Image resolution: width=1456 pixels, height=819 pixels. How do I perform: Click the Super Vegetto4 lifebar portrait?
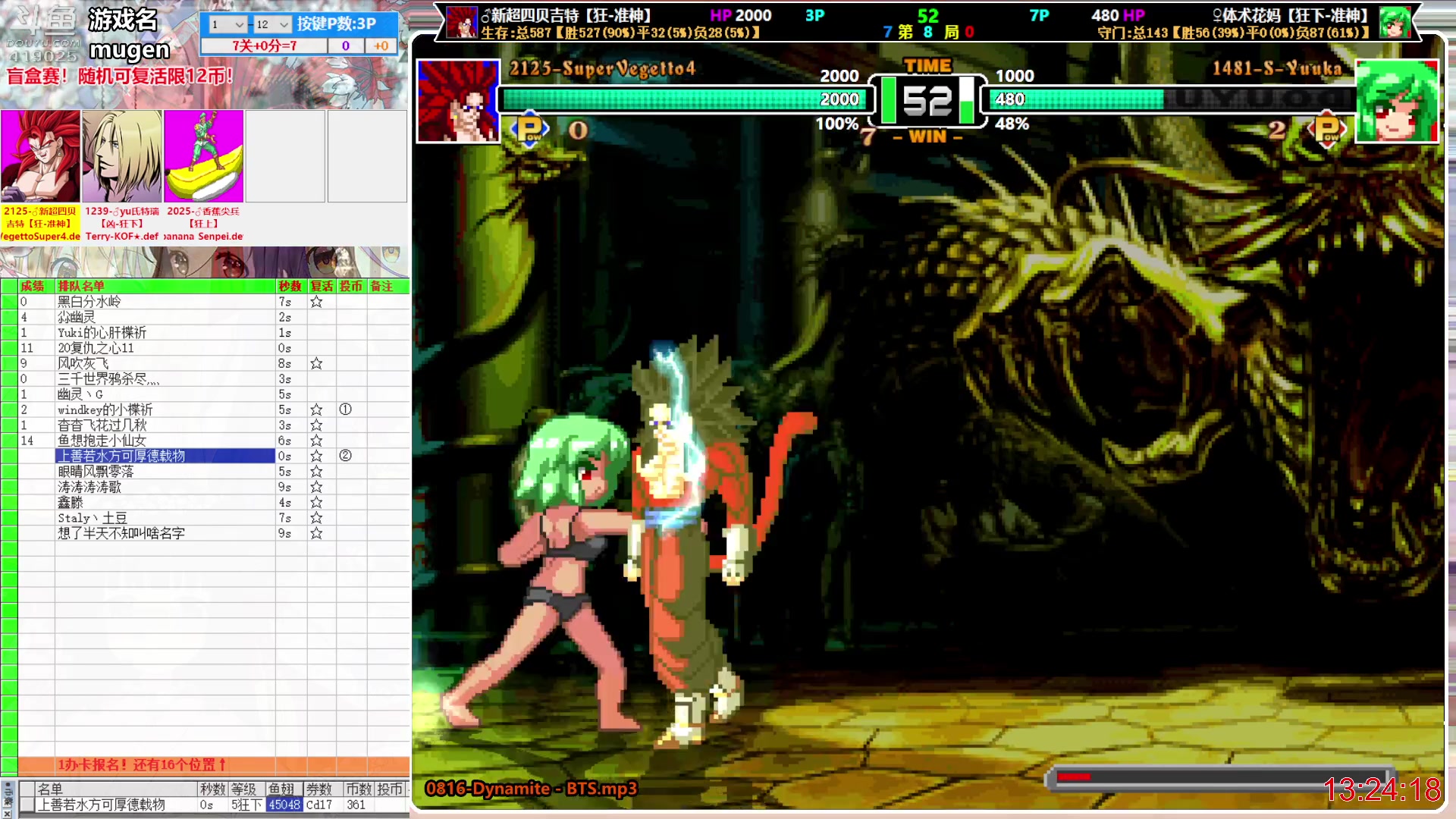[458, 101]
